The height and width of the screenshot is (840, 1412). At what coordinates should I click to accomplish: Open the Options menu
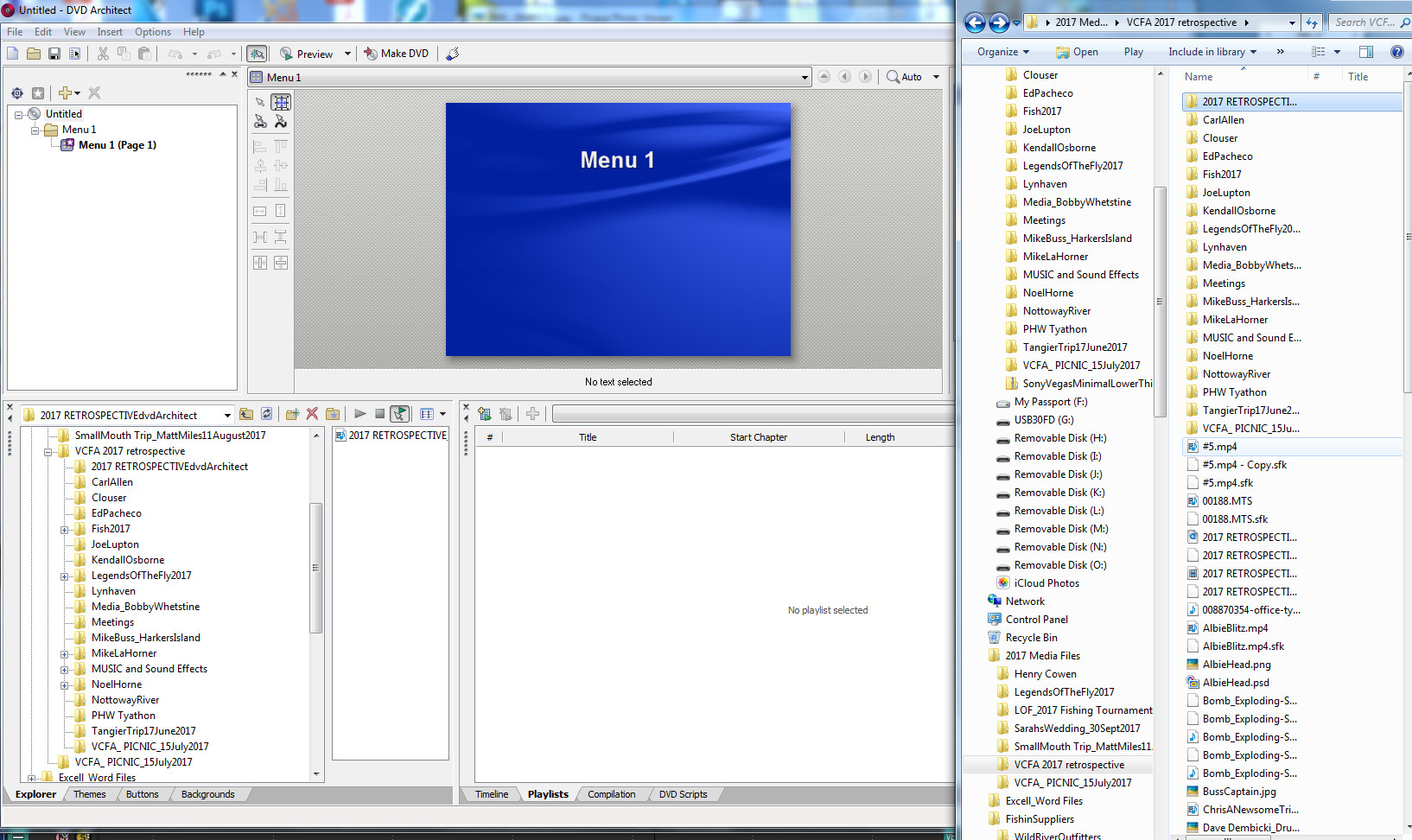point(153,31)
